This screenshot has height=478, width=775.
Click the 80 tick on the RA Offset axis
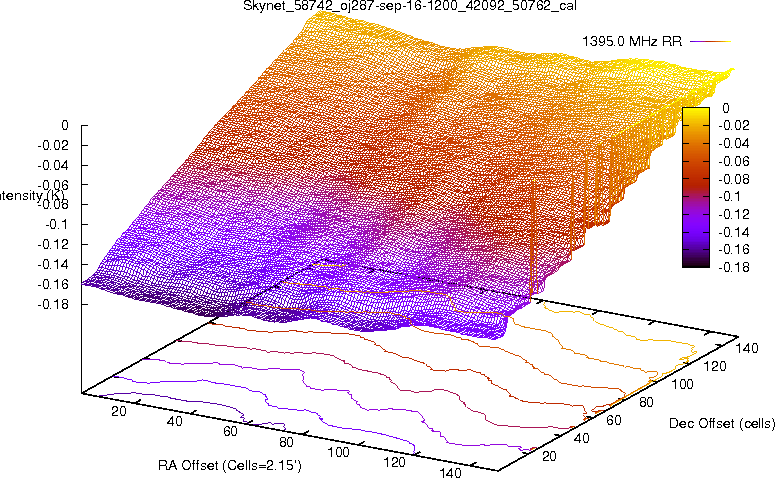286,441
